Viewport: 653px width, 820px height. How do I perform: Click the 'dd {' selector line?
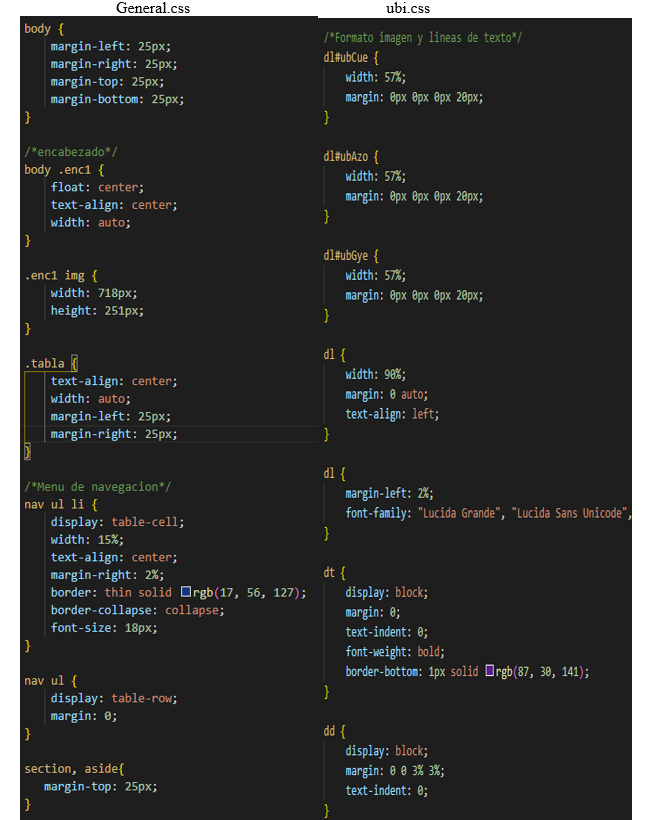[x=335, y=731]
